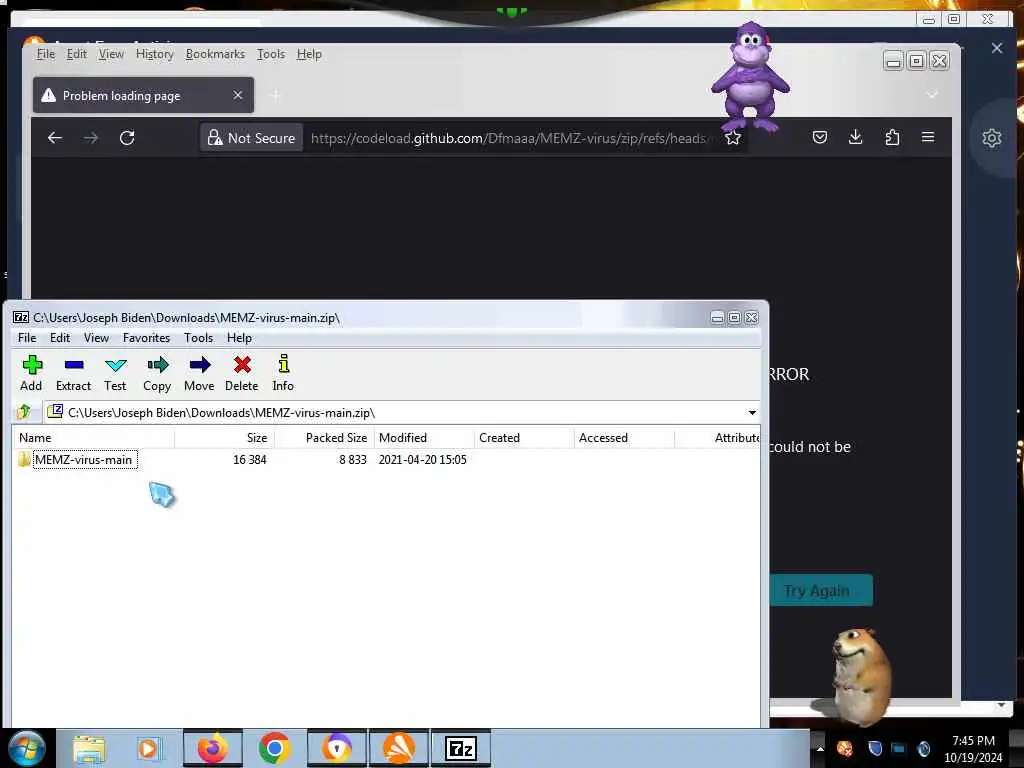The height and width of the screenshot is (768, 1024).
Task: Open Firefox hamburger application menu
Action: [x=928, y=137]
